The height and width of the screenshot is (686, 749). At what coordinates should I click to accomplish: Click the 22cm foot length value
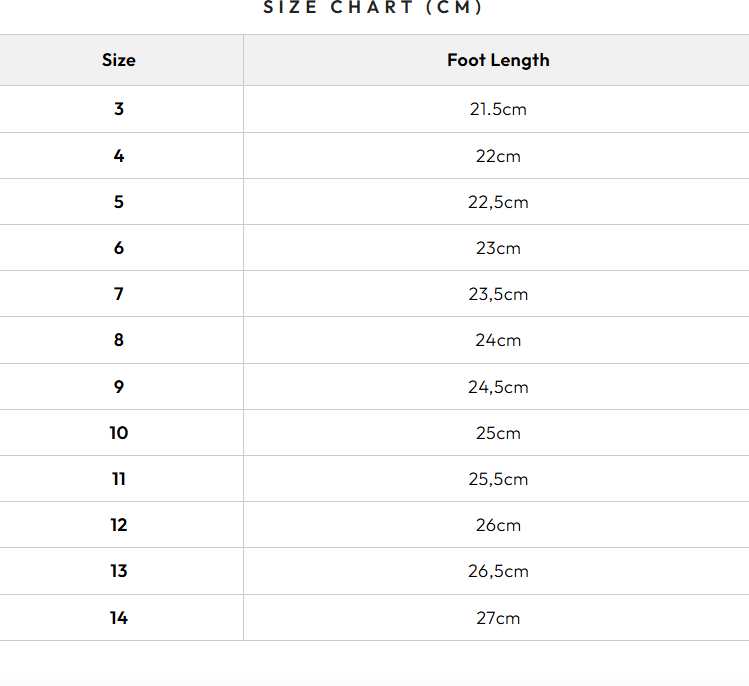click(498, 156)
